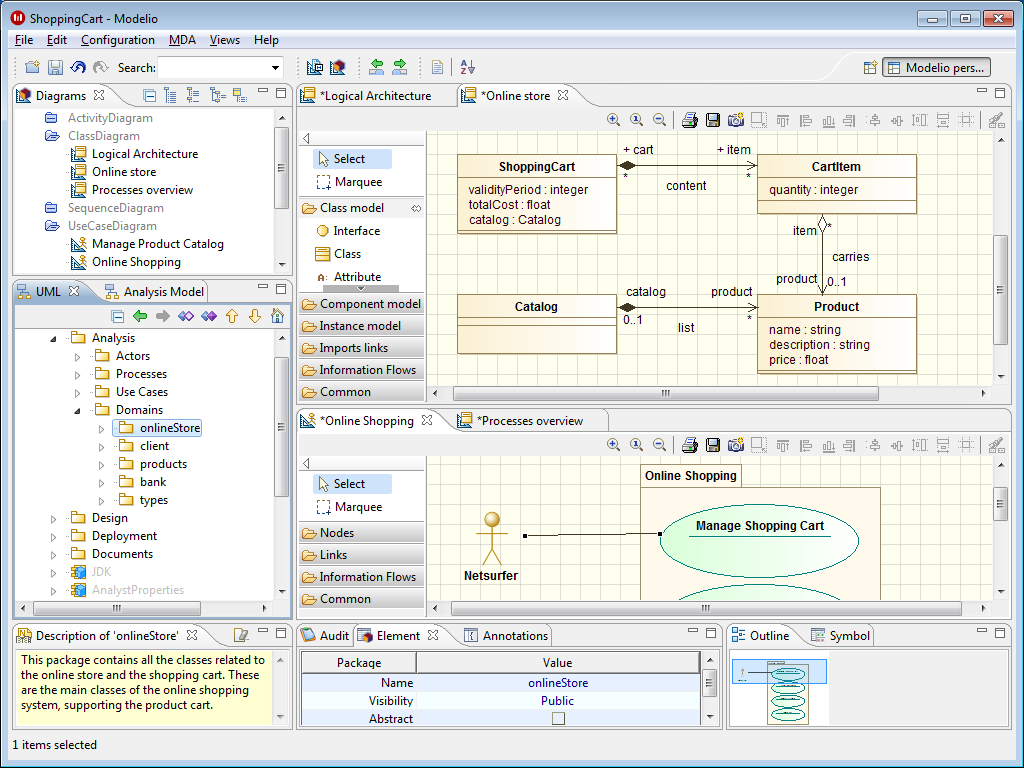
Task: Collapse the Analysis folder
Action: 54,339
